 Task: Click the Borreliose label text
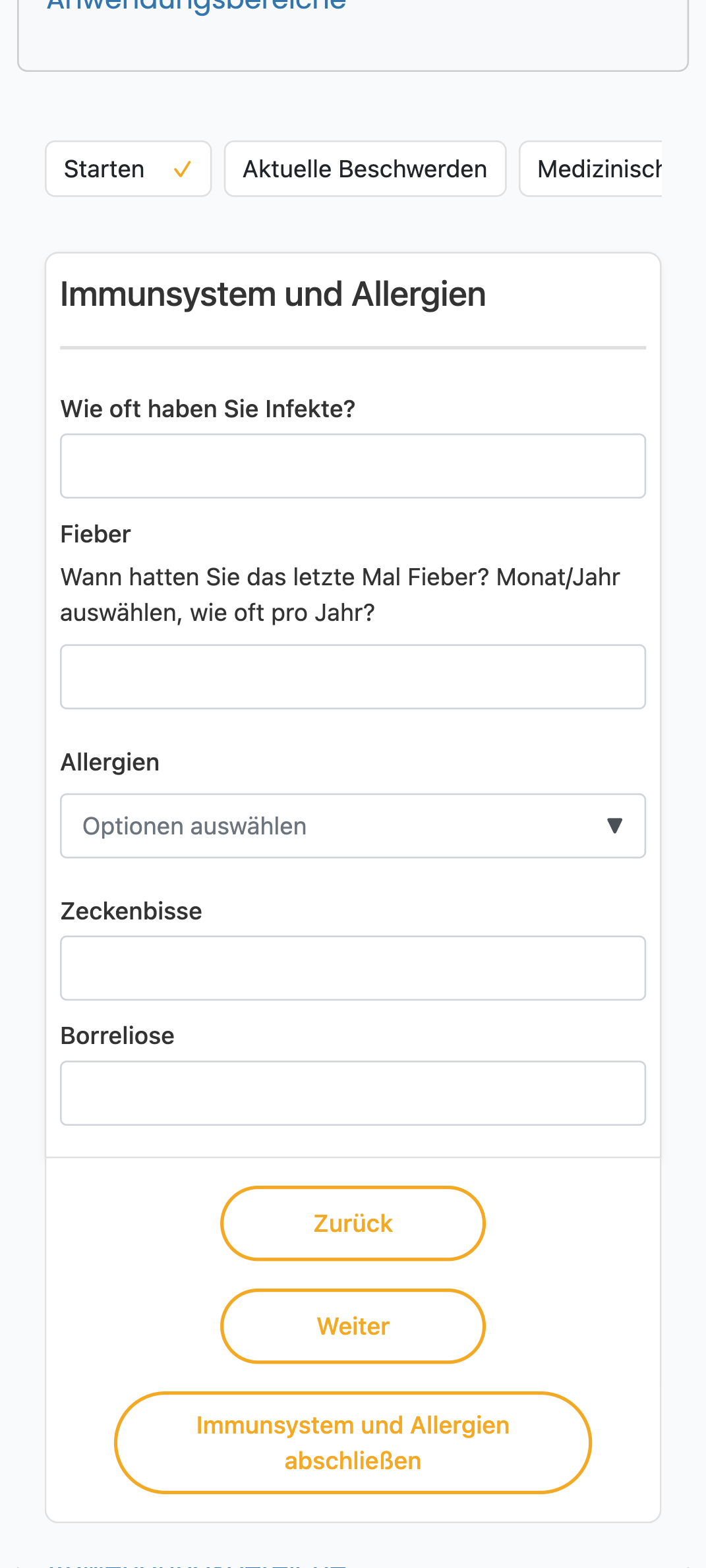pos(117,1036)
